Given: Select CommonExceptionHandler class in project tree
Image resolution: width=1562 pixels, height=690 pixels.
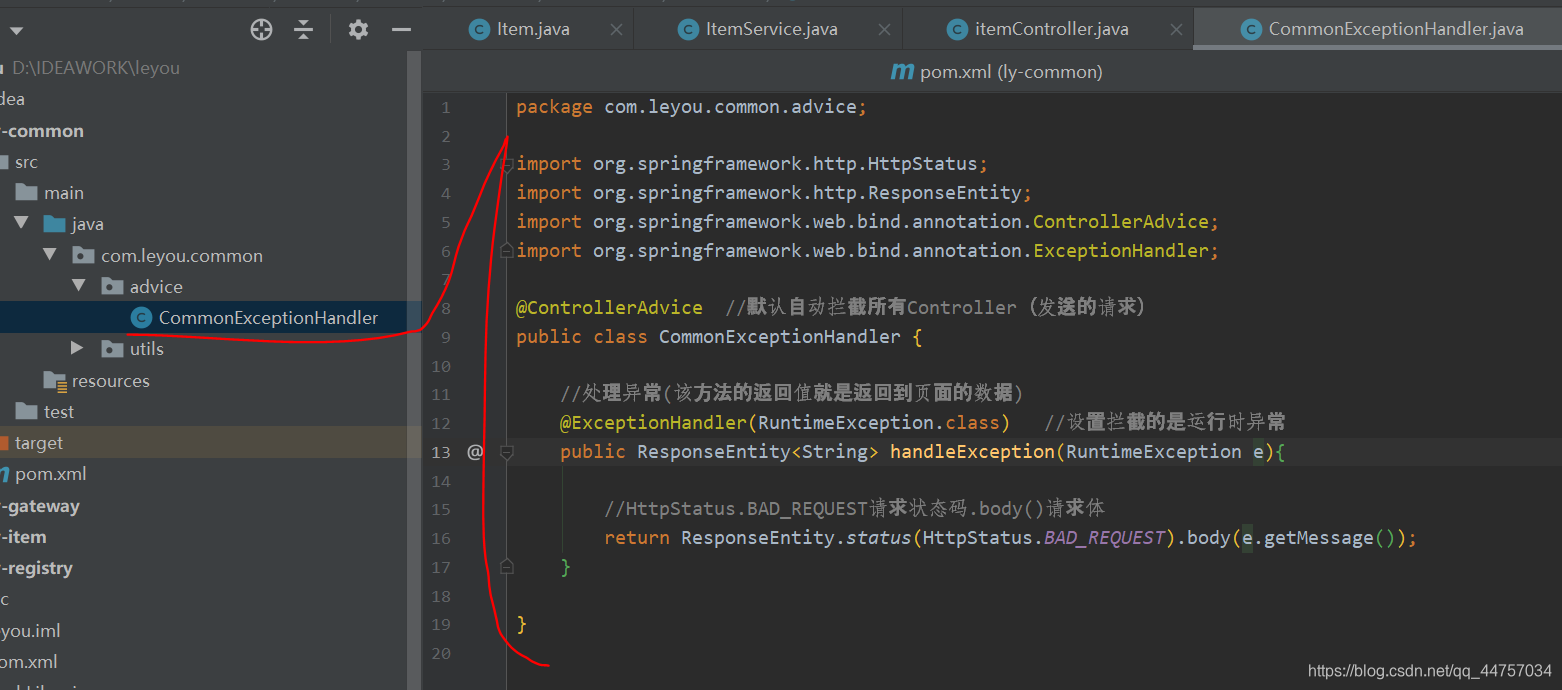Looking at the screenshot, I should (268, 318).
